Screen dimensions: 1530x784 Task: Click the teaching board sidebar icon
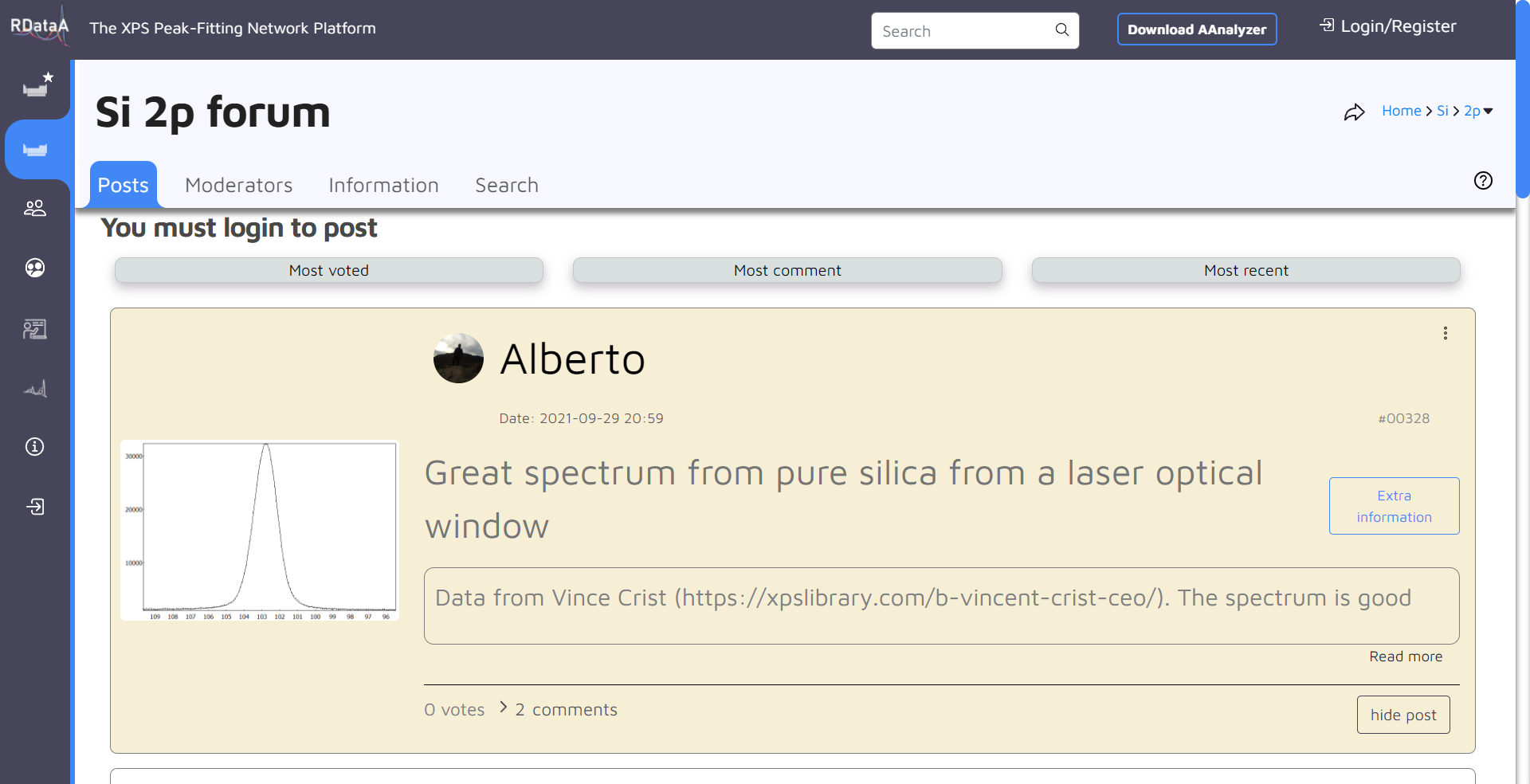pyautogui.click(x=35, y=328)
